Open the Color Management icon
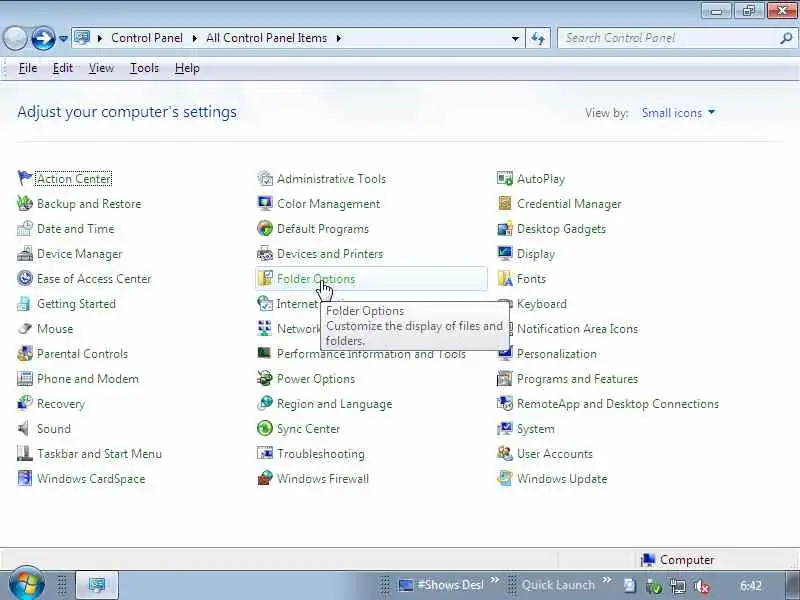 click(x=265, y=203)
